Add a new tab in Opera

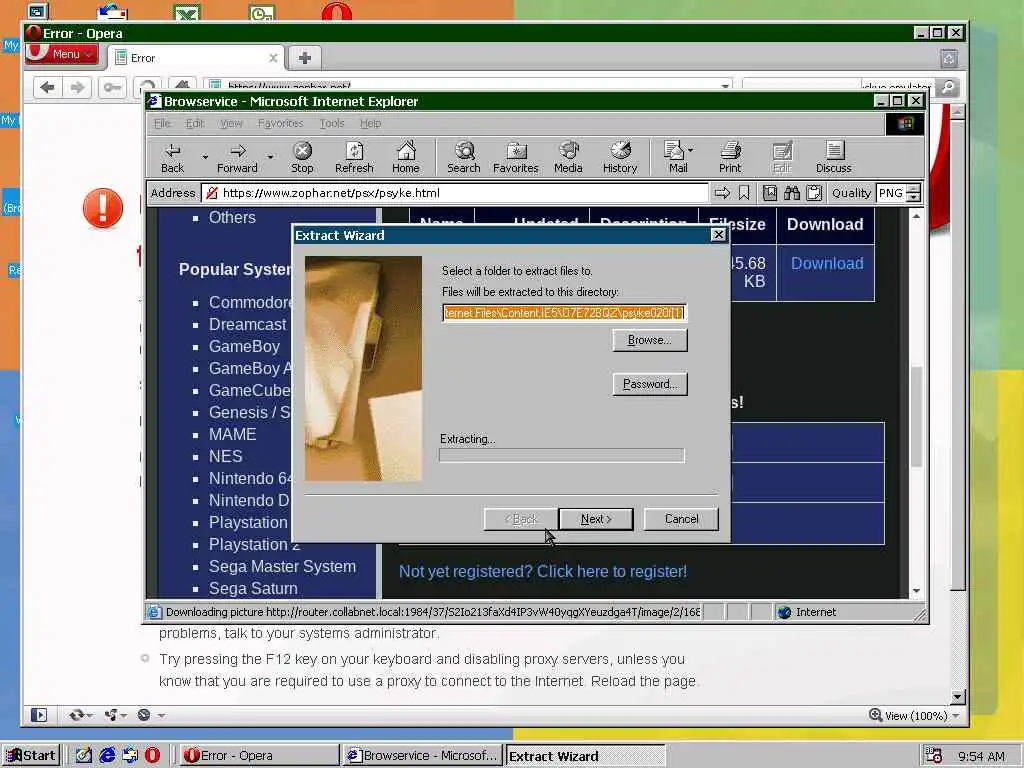[x=304, y=58]
